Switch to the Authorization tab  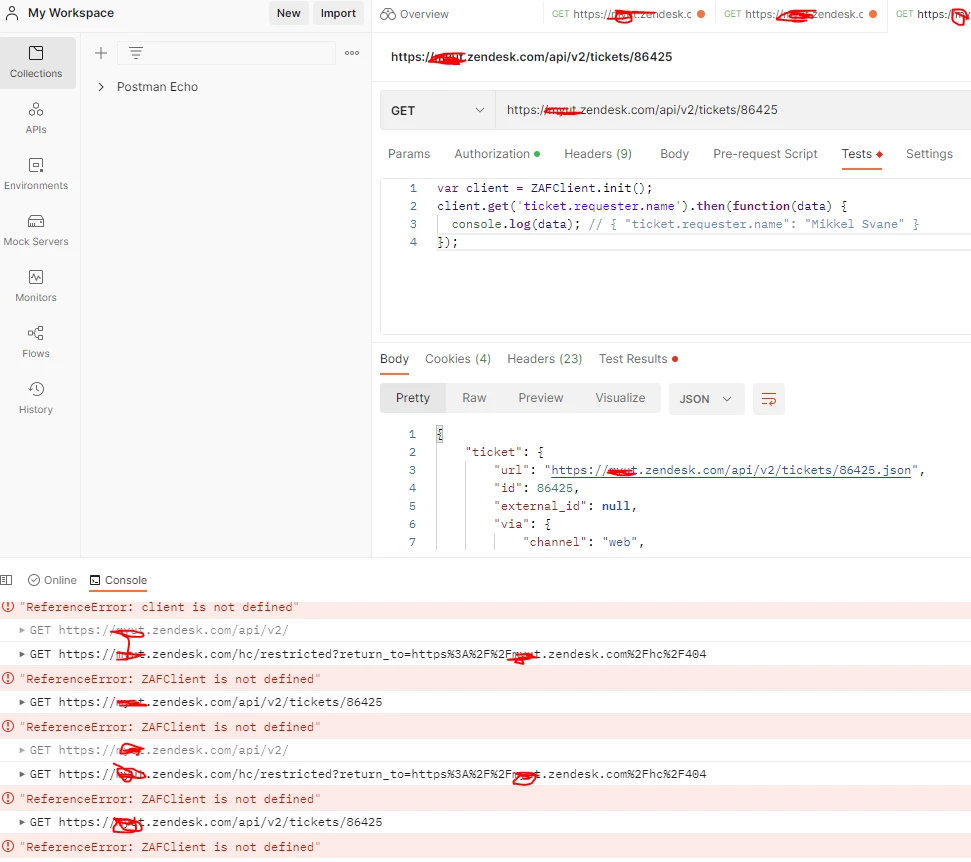pyautogui.click(x=497, y=154)
